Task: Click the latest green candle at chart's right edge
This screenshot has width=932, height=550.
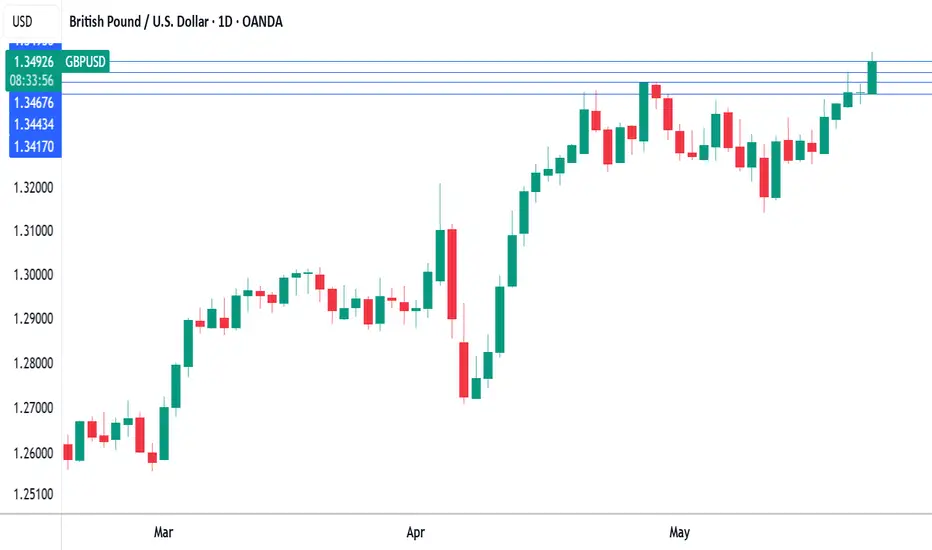Action: tap(872, 77)
